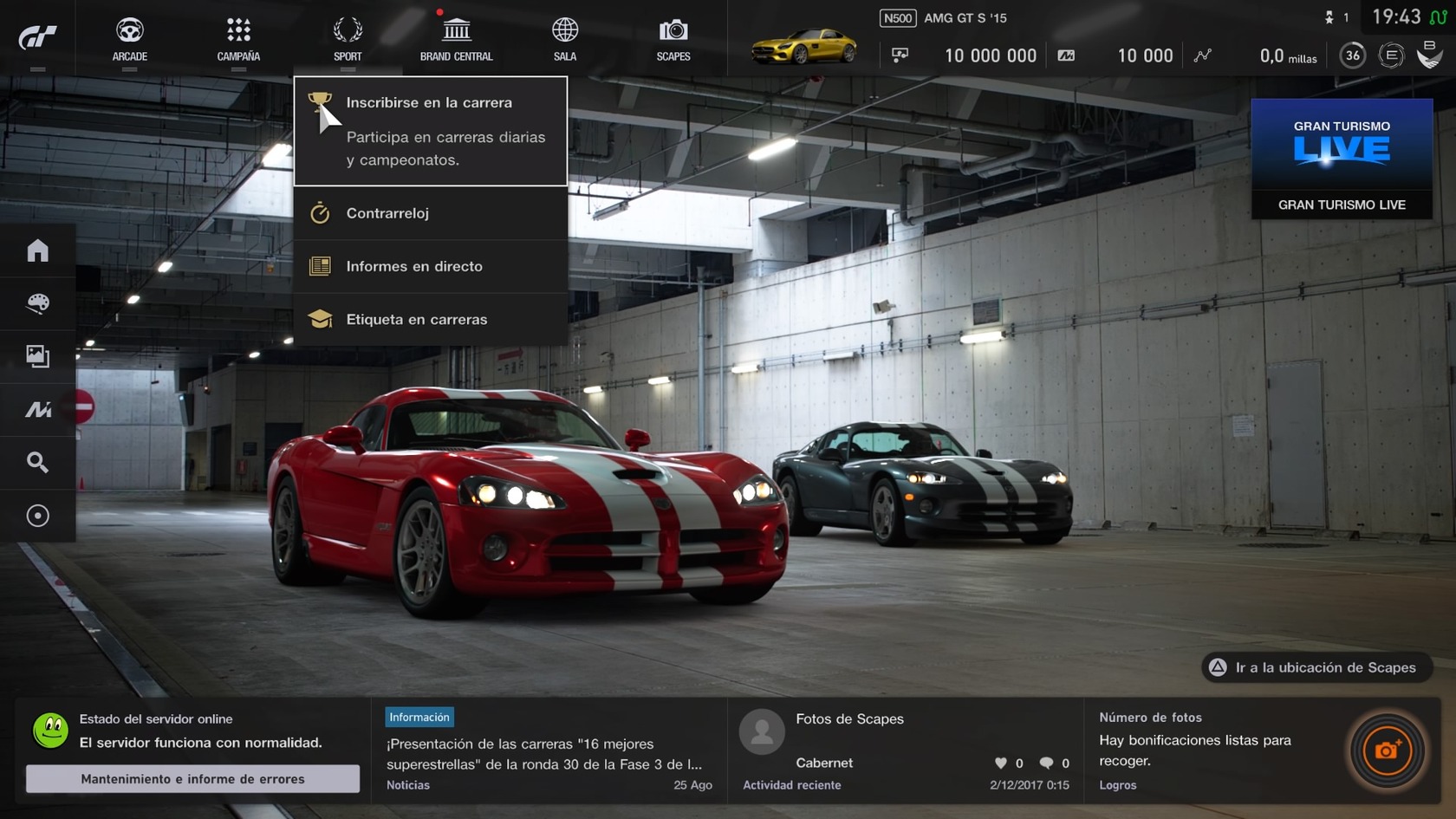Open the Campaña menu
The width and height of the screenshot is (1456, 819).
[238, 39]
